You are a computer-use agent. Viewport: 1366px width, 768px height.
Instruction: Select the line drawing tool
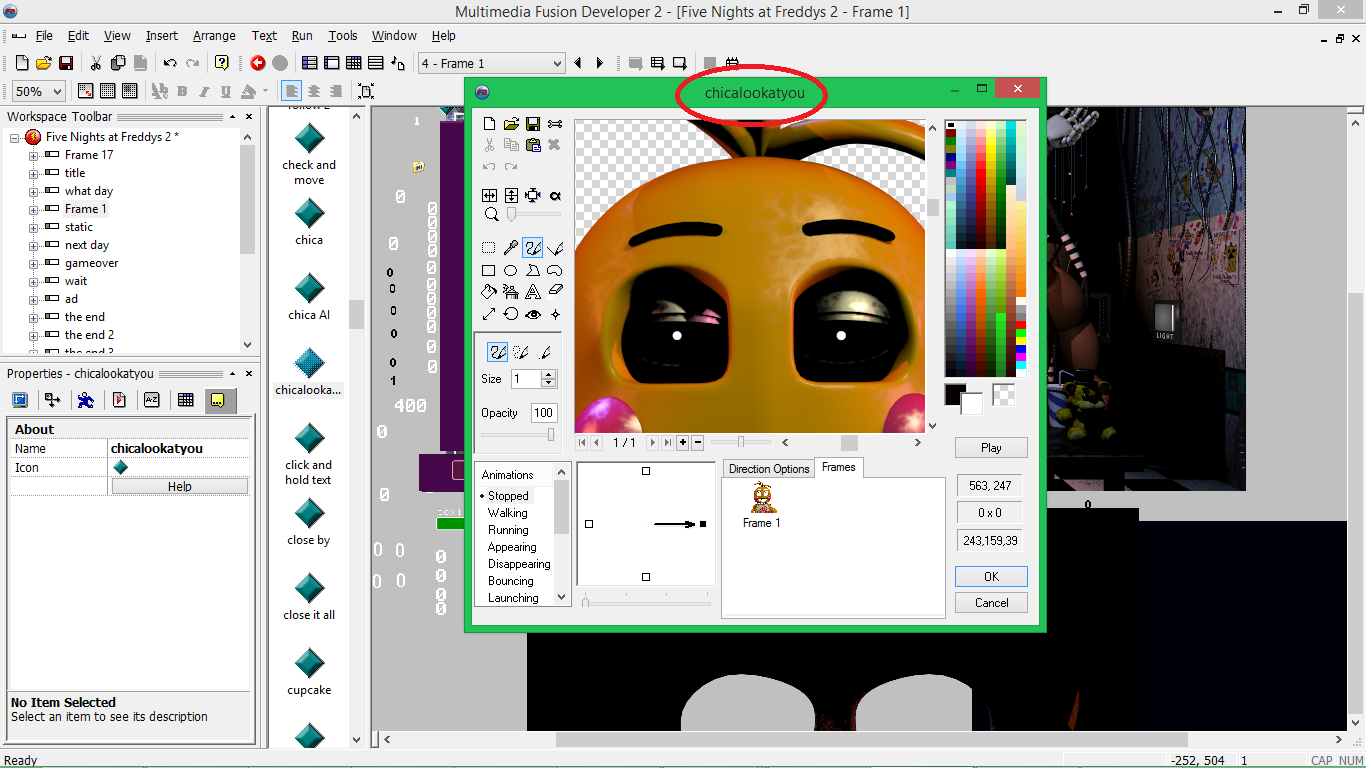pyautogui.click(x=555, y=248)
